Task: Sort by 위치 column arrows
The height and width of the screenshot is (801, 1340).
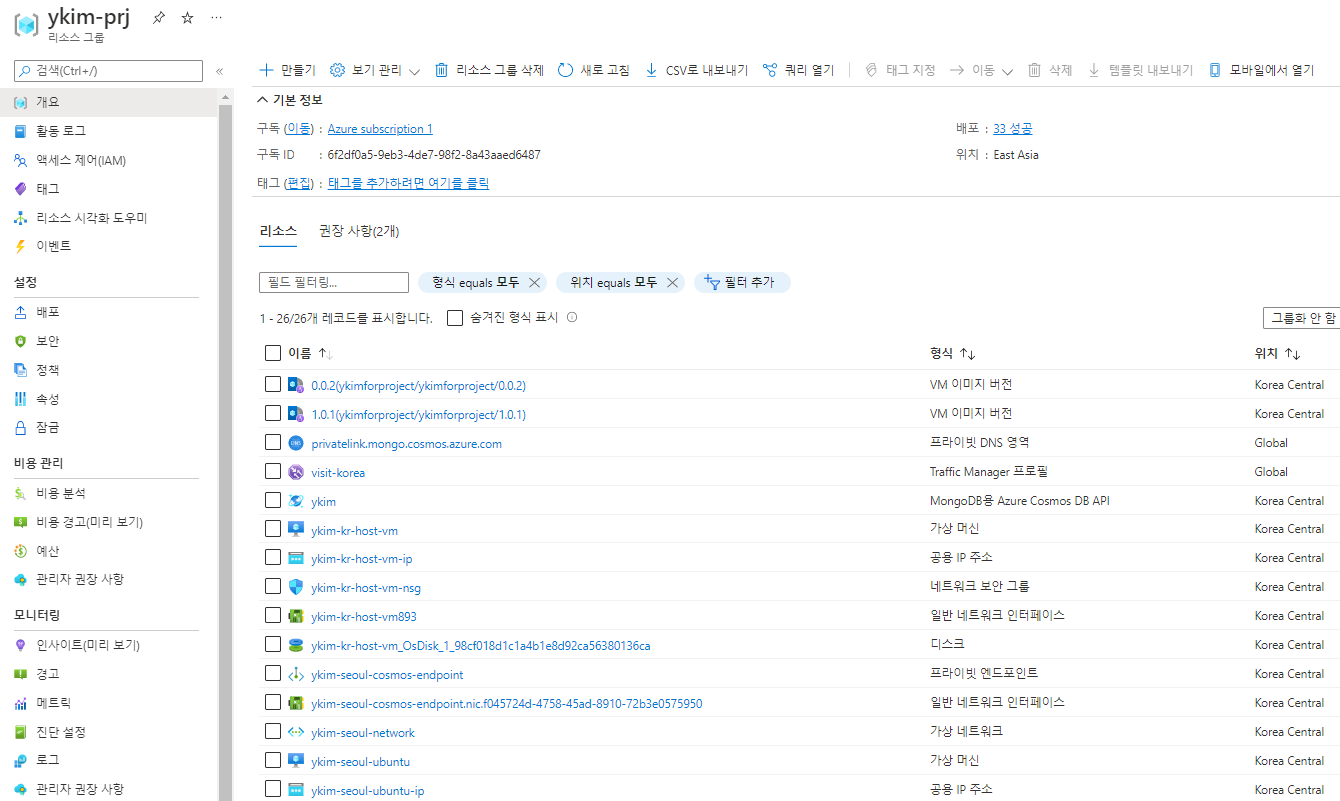Action: click(x=1292, y=354)
